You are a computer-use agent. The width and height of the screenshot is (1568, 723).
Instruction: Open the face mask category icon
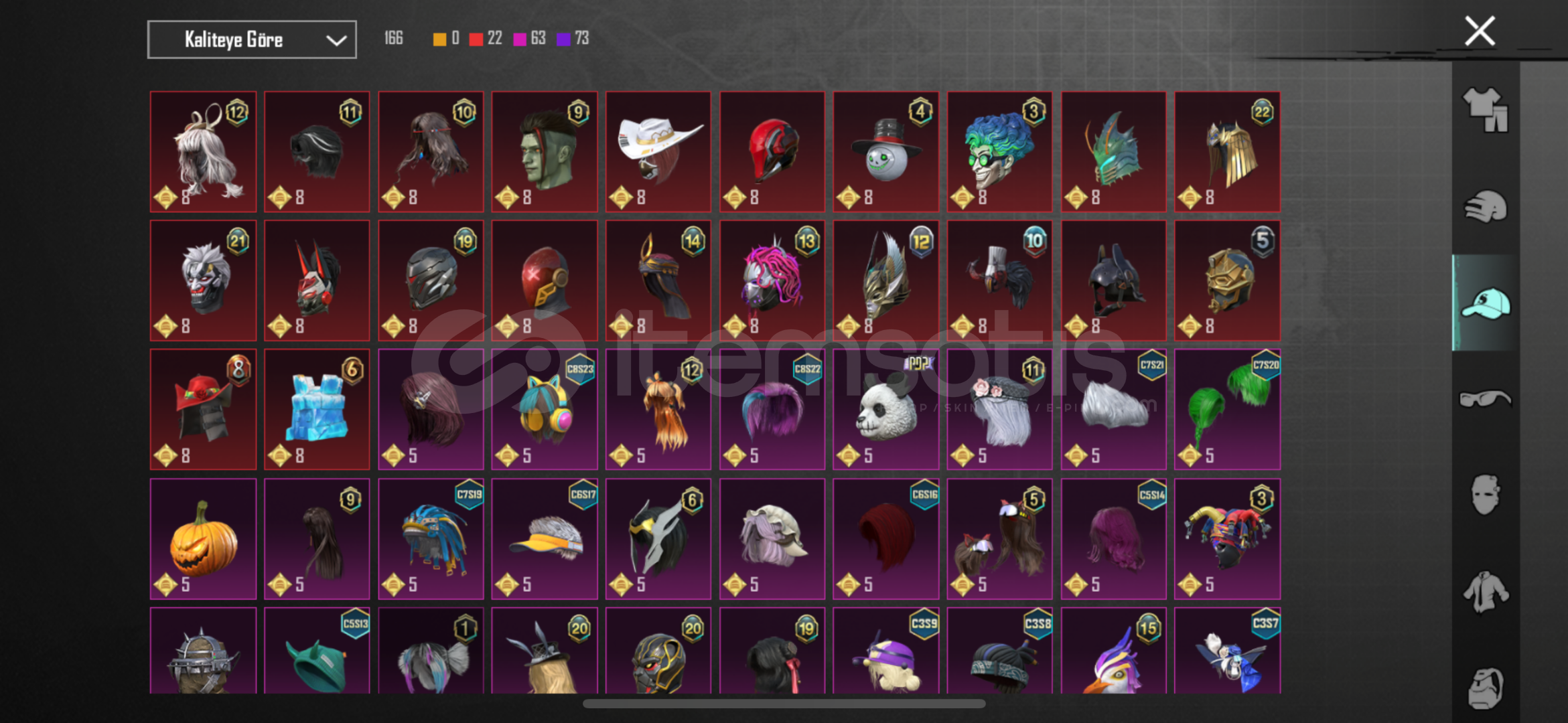click(1485, 495)
